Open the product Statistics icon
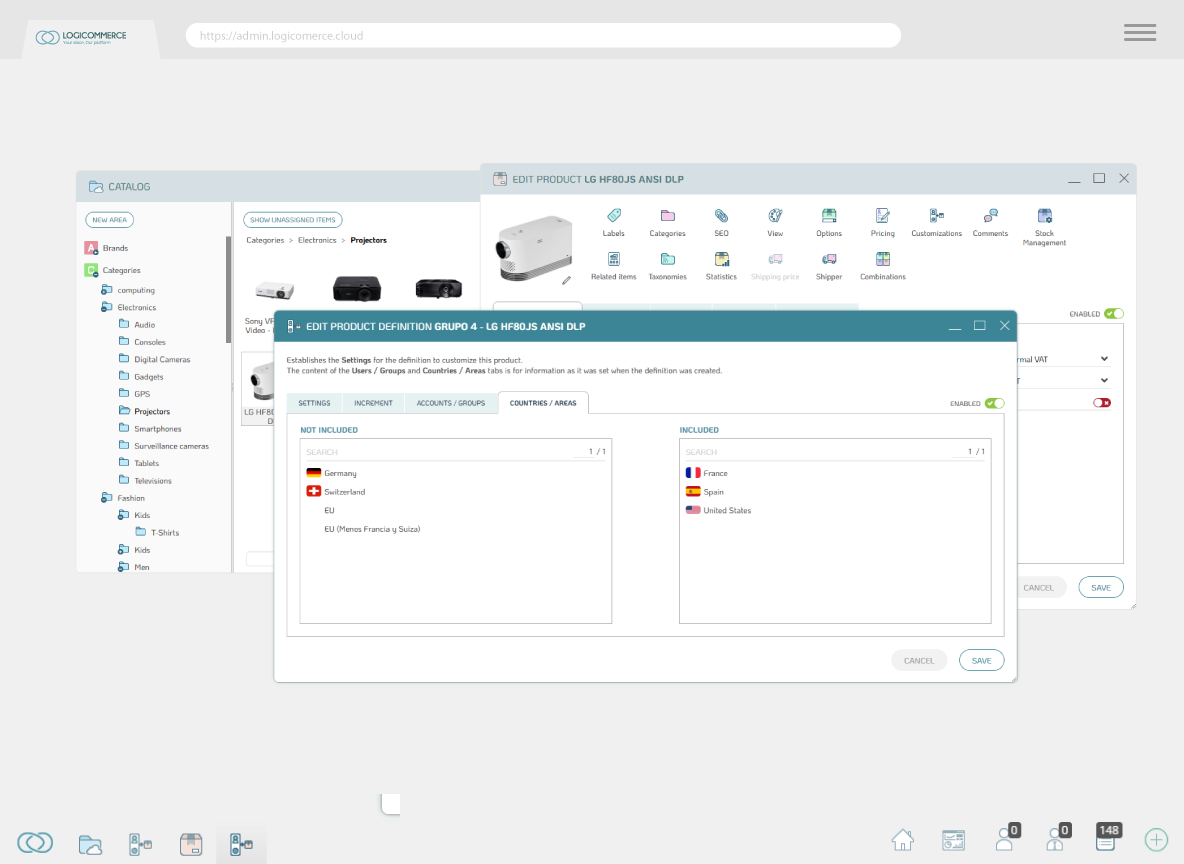The height and width of the screenshot is (864, 1184). click(721, 266)
